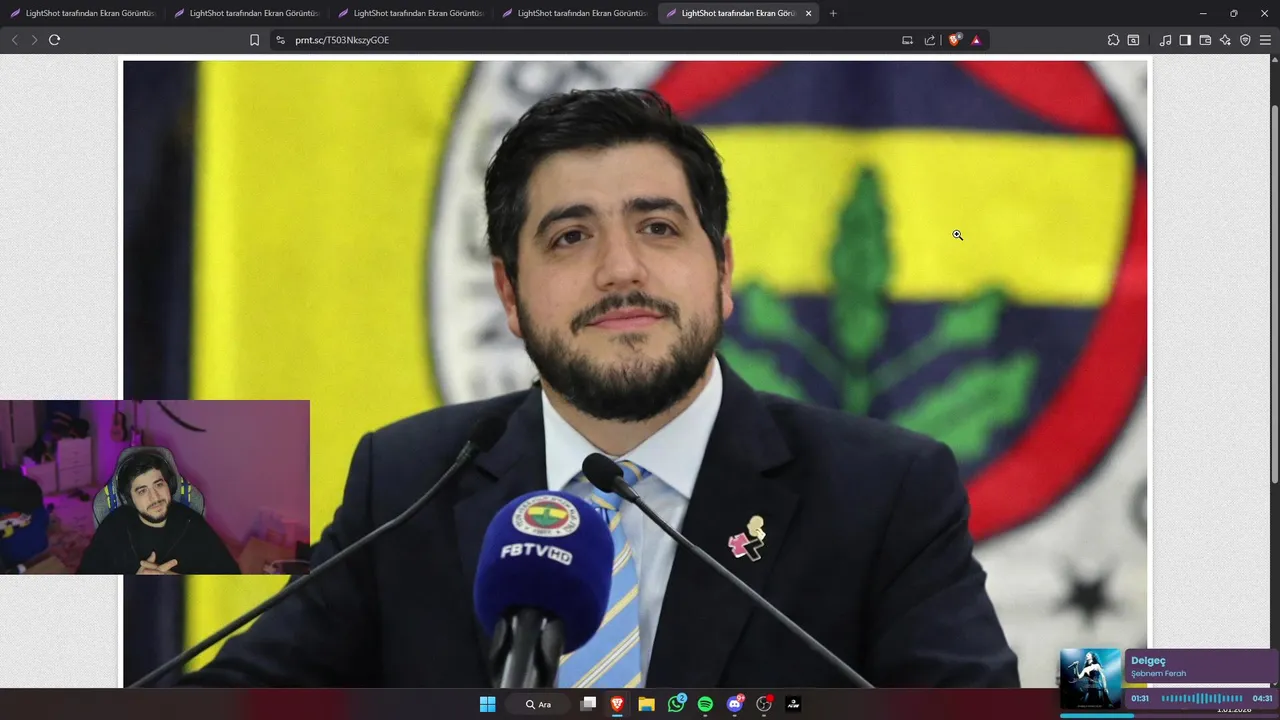
Task: Open the Brave hamburger main menu
Action: [x=1266, y=40]
